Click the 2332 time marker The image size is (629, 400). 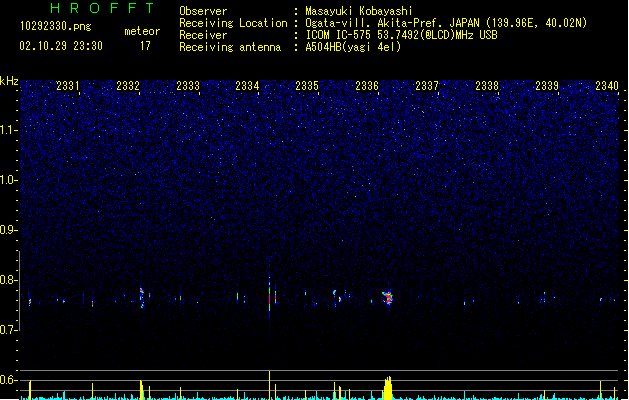coord(128,86)
